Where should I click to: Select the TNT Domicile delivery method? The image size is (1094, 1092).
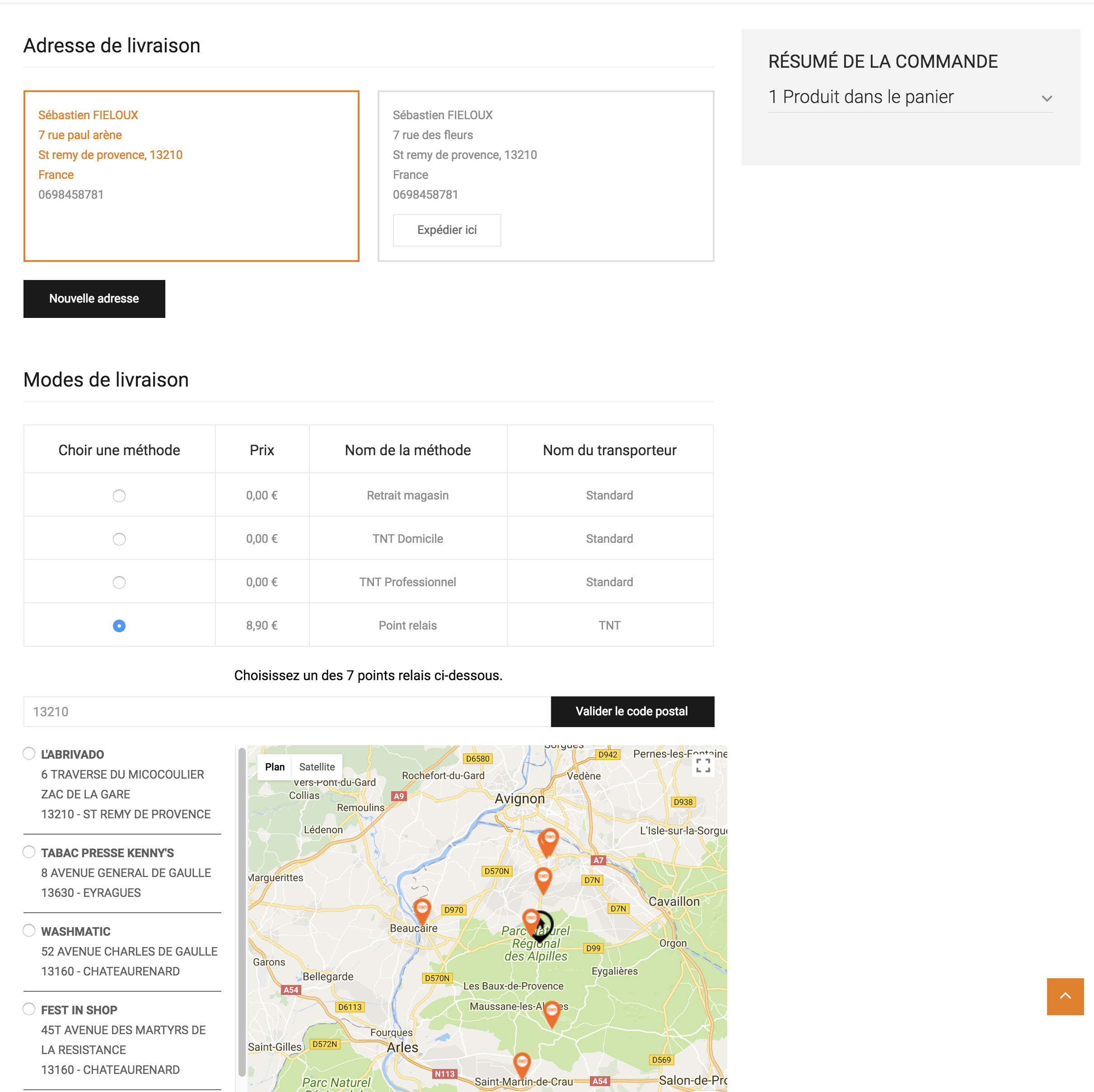119,539
